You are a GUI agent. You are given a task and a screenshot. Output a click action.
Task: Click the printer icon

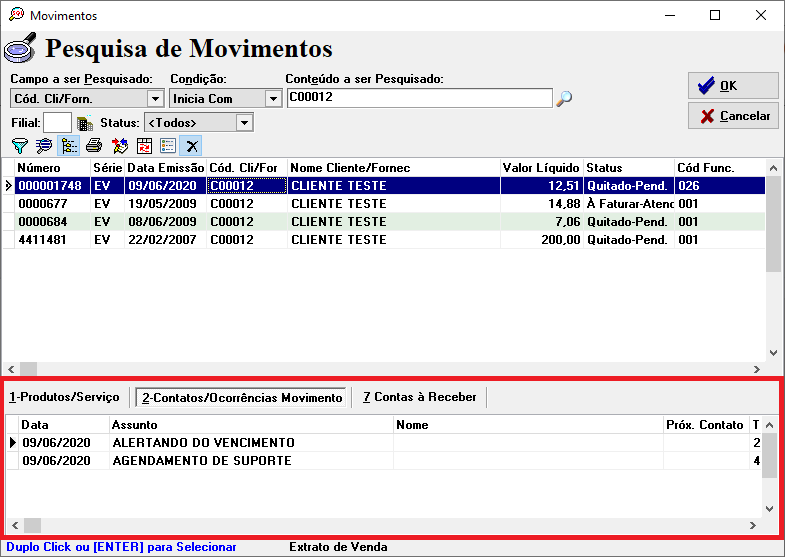click(x=94, y=146)
